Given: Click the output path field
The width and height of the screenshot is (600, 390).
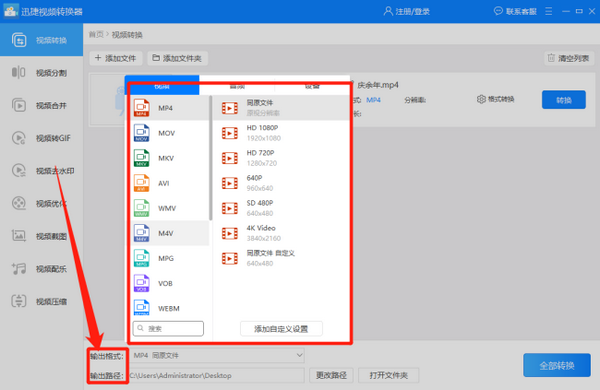Looking at the screenshot, I should coord(217,375).
